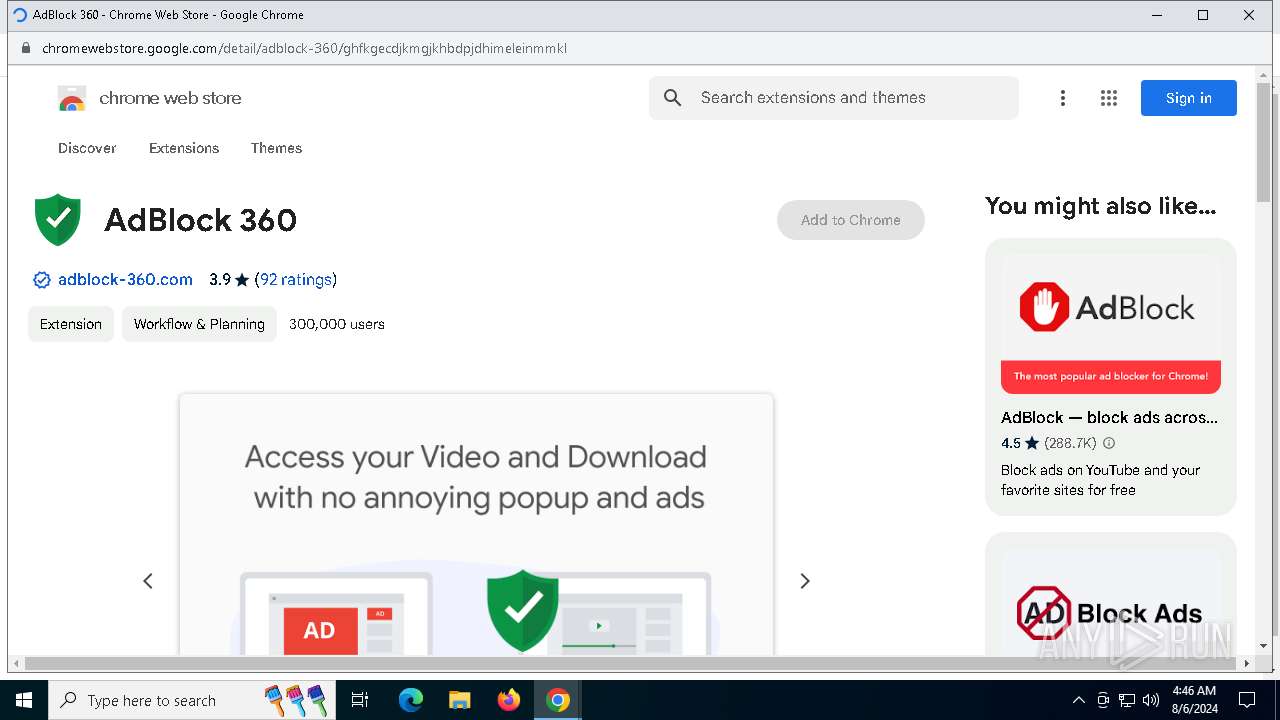Open the AdBlock — block ads across title

[x=1109, y=418]
